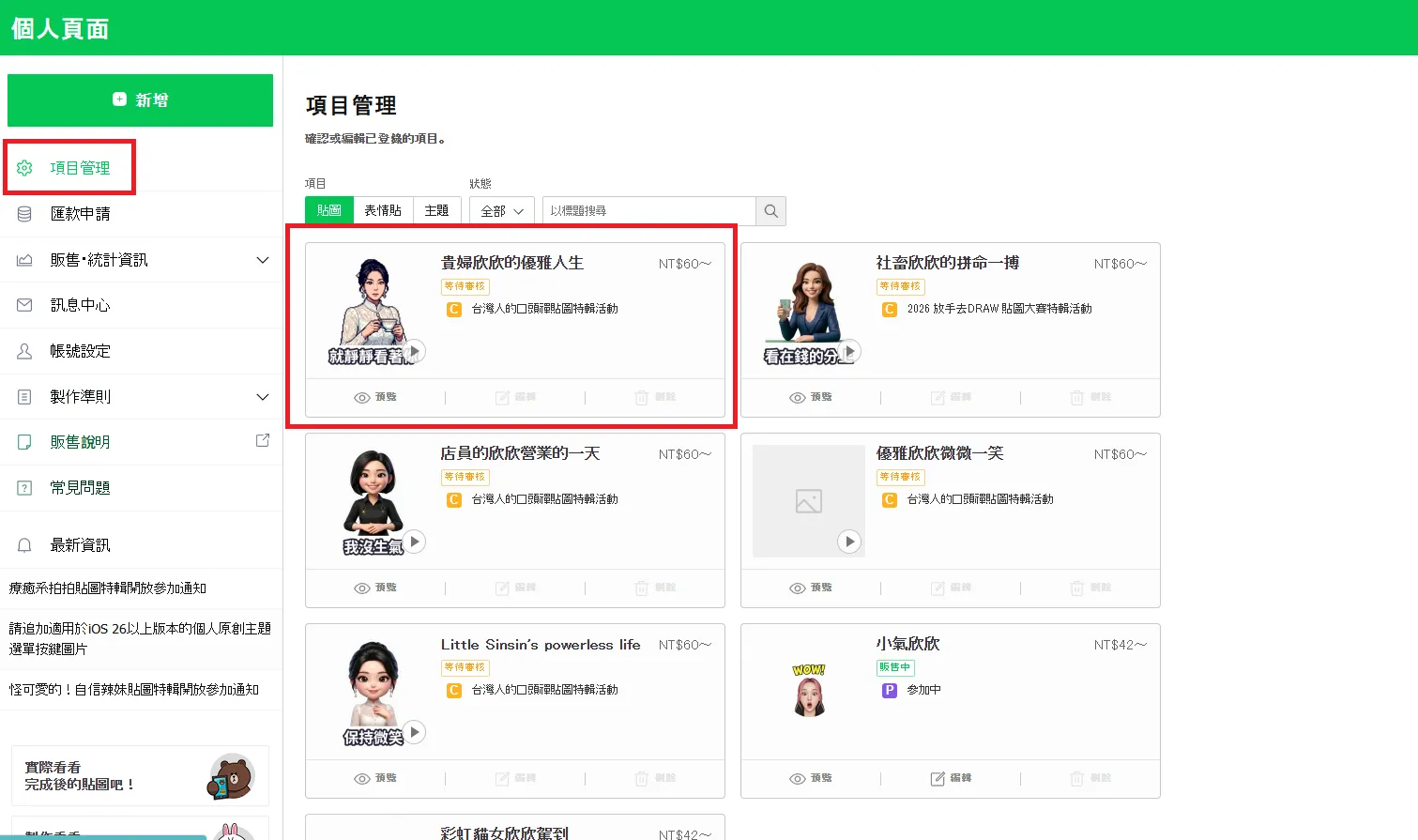Click the 個人頁面 header title
This screenshot has width=1418, height=840.
pyautogui.click(x=60, y=29)
